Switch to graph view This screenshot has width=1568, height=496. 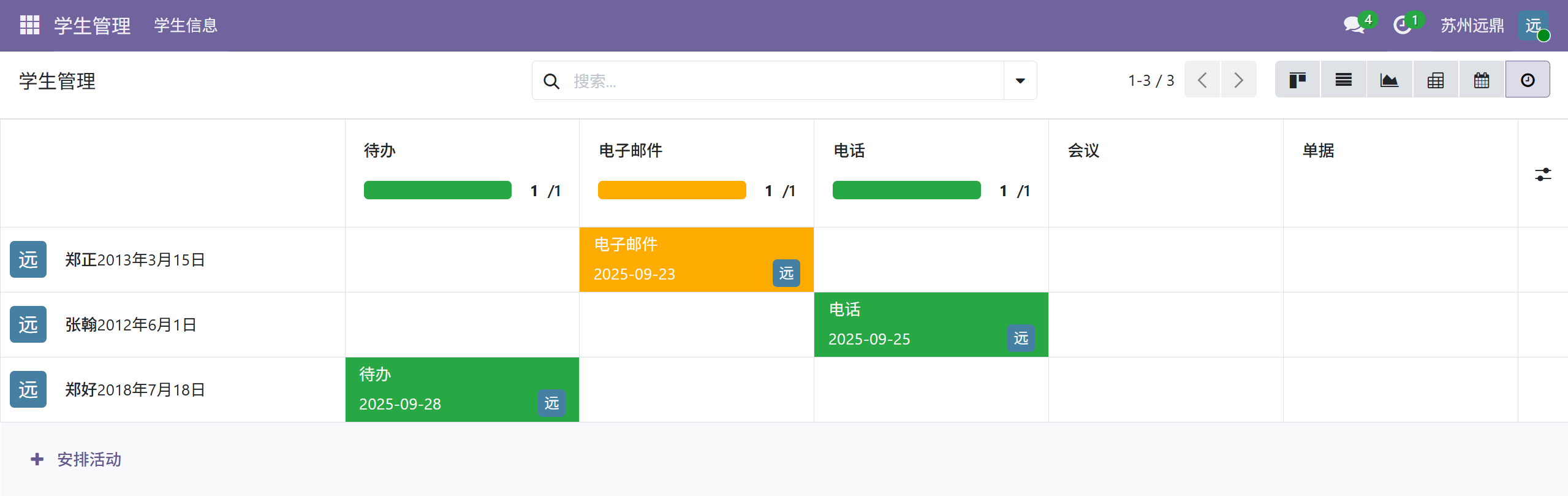point(1390,80)
